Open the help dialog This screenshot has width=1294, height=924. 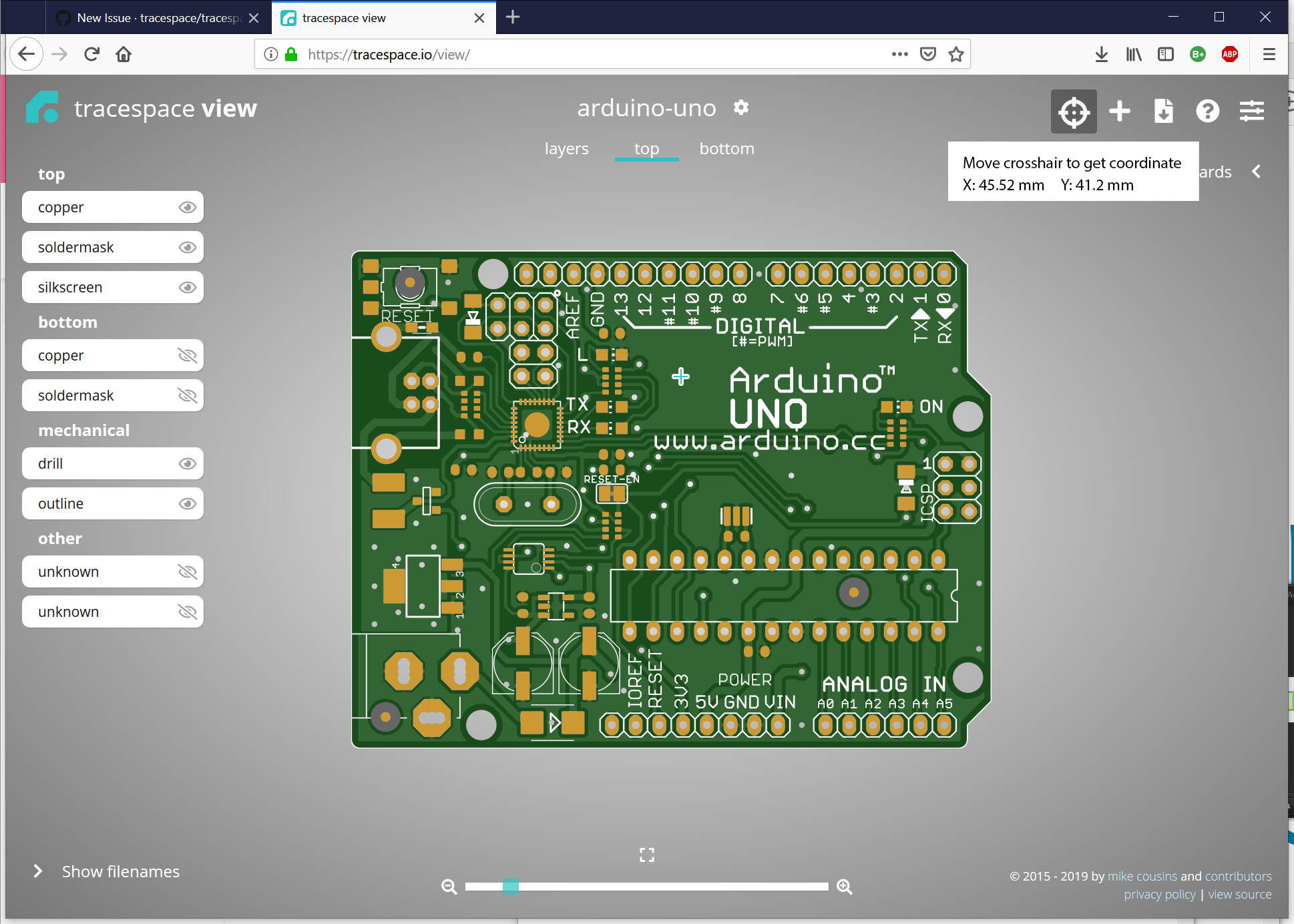[x=1207, y=111]
